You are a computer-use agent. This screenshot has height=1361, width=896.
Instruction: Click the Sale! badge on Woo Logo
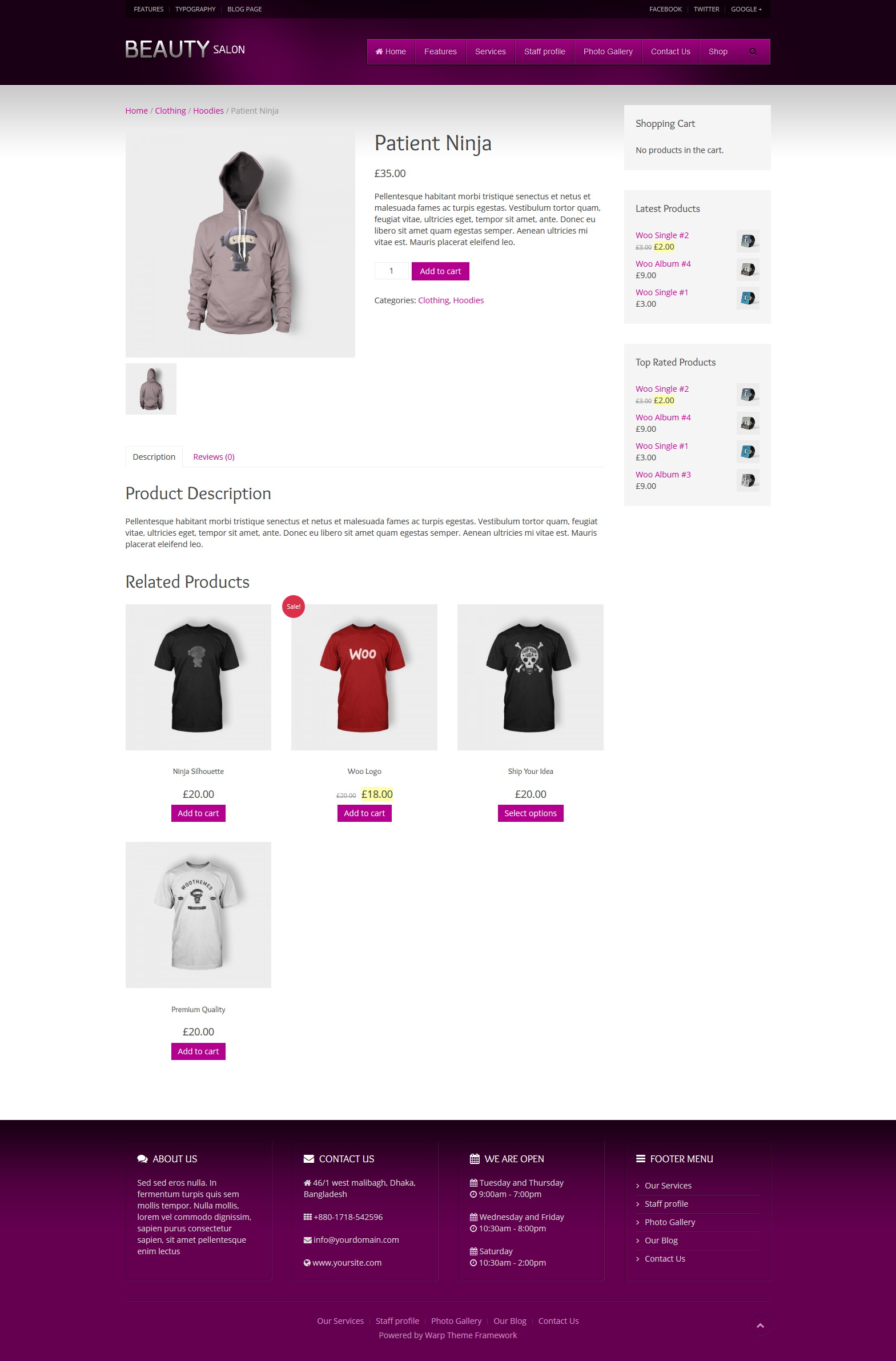tap(294, 606)
